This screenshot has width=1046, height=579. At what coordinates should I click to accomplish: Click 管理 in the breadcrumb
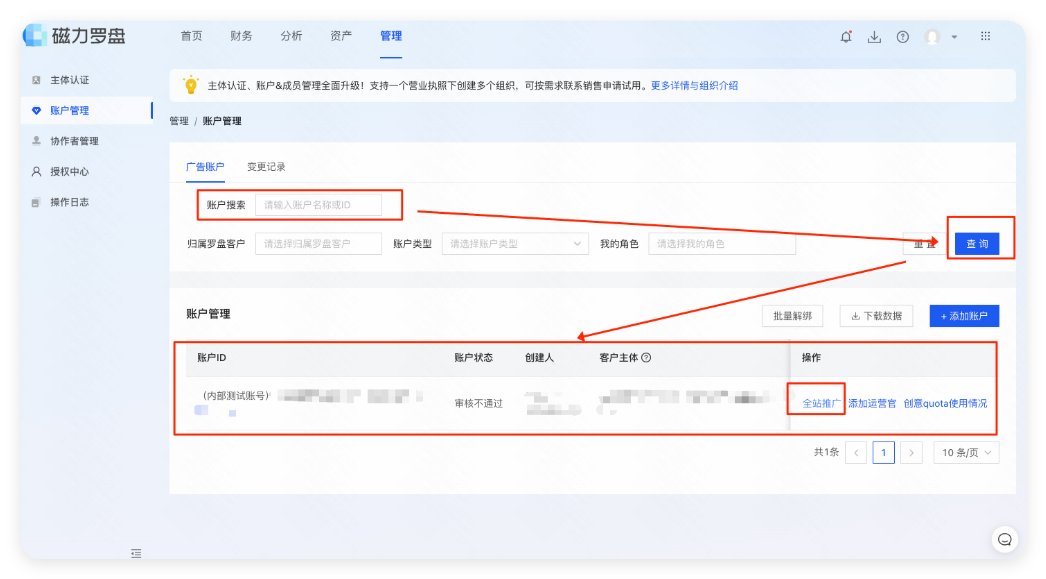pyautogui.click(x=179, y=121)
